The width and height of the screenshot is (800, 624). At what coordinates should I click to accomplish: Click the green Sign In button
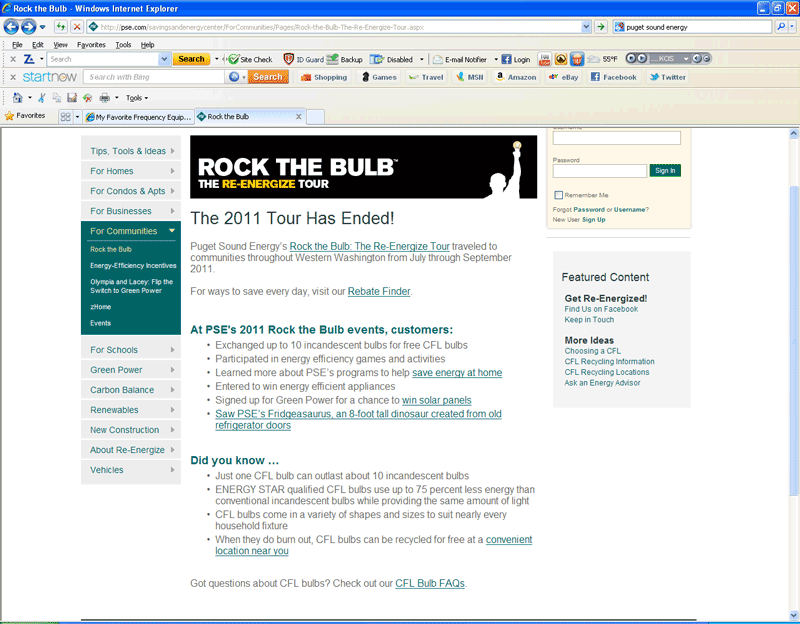(665, 171)
